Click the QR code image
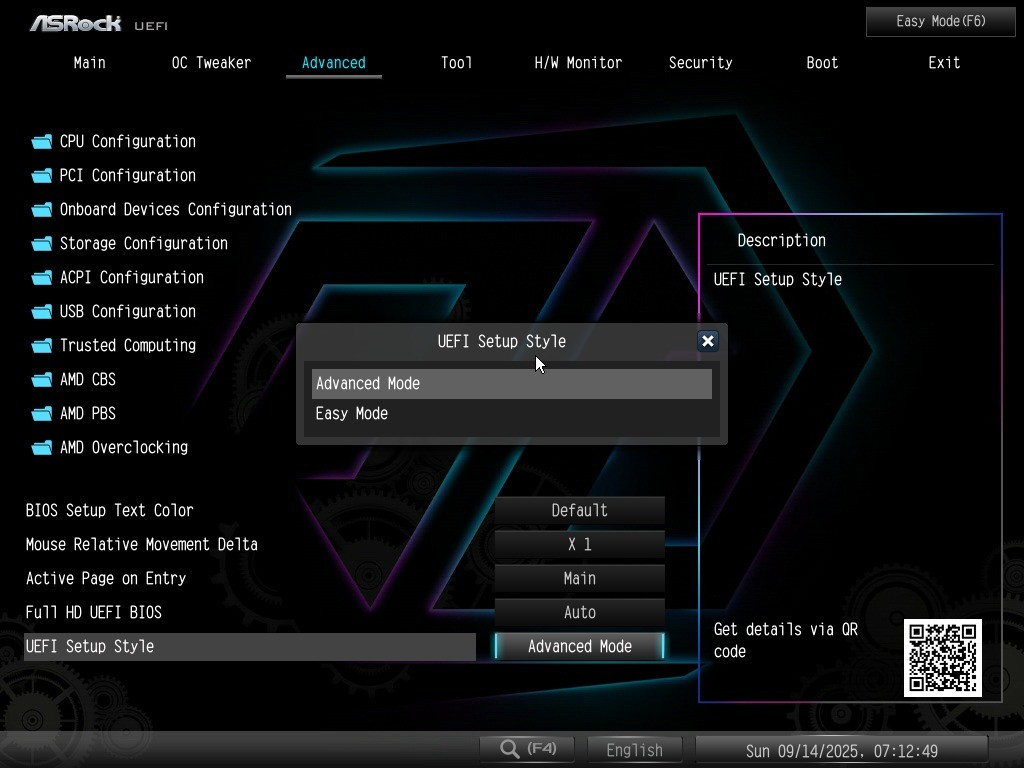 tap(942, 657)
